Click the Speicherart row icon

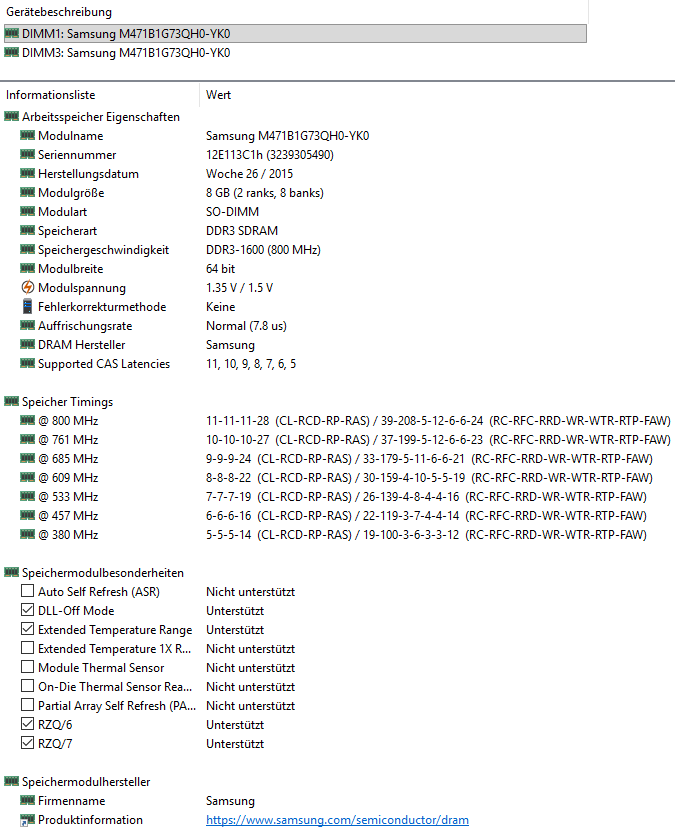point(28,231)
